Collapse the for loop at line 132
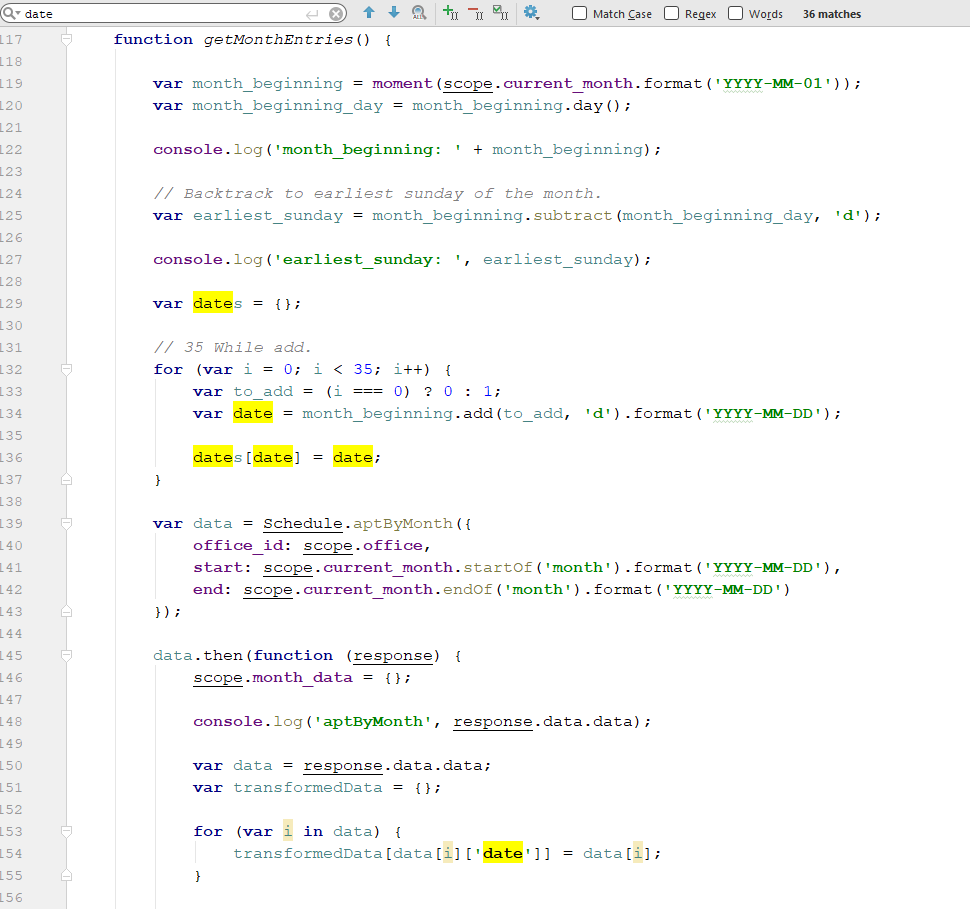Image resolution: width=970 pixels, height=909 pixels. (x=66, y=369)
